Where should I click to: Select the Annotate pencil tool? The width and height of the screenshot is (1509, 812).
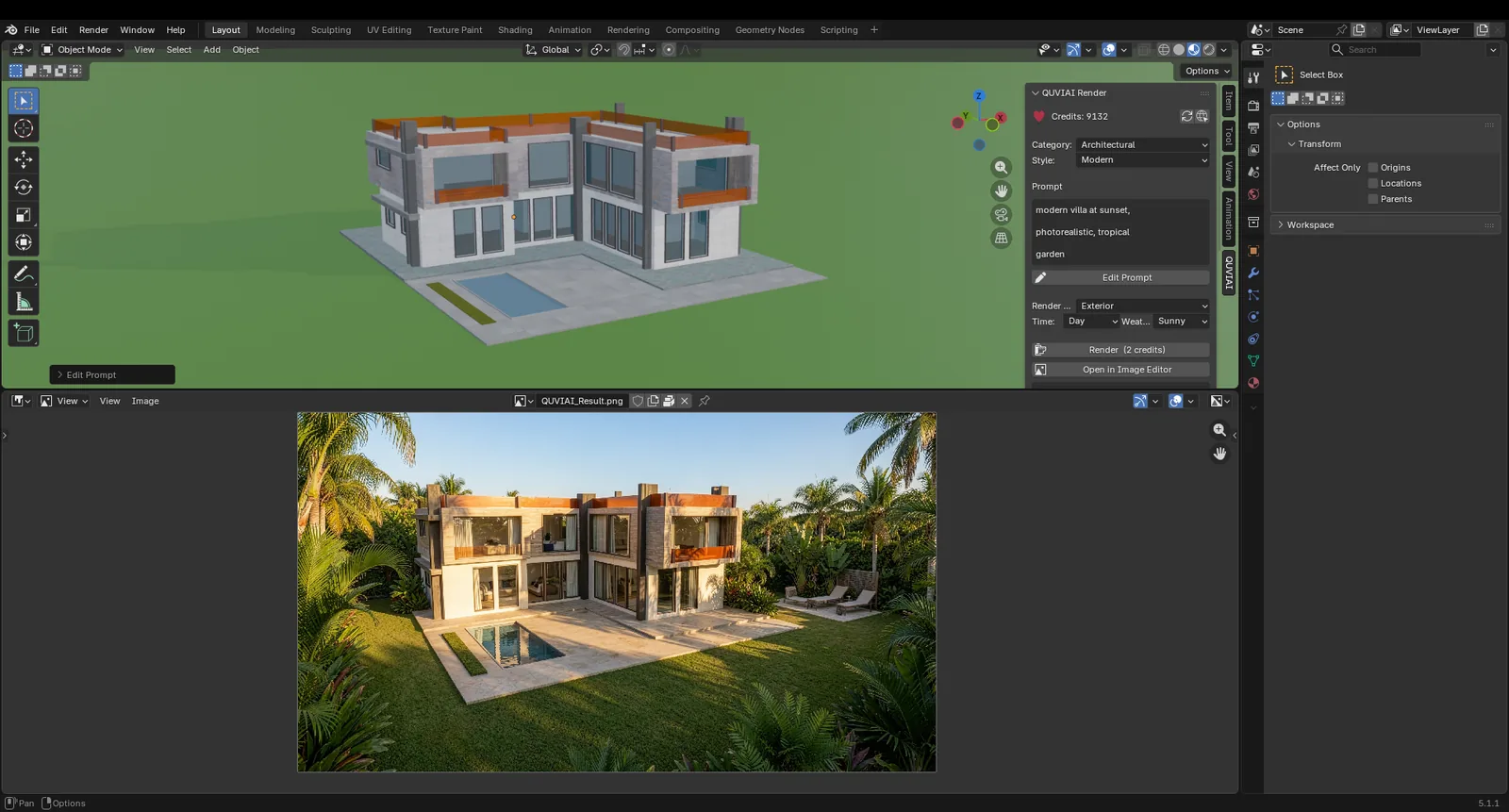24,274
